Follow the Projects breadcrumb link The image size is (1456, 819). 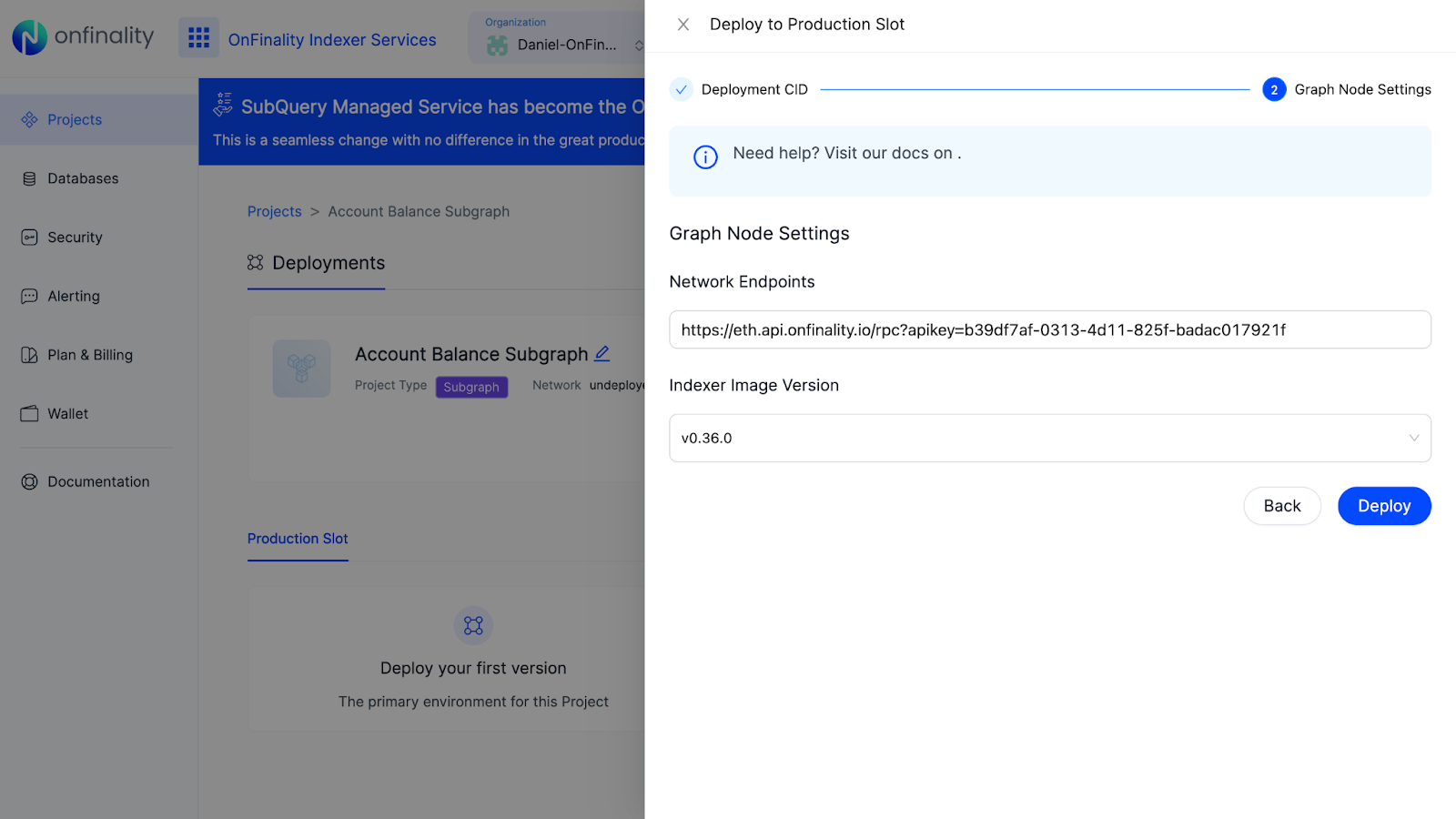click(274, 211)
